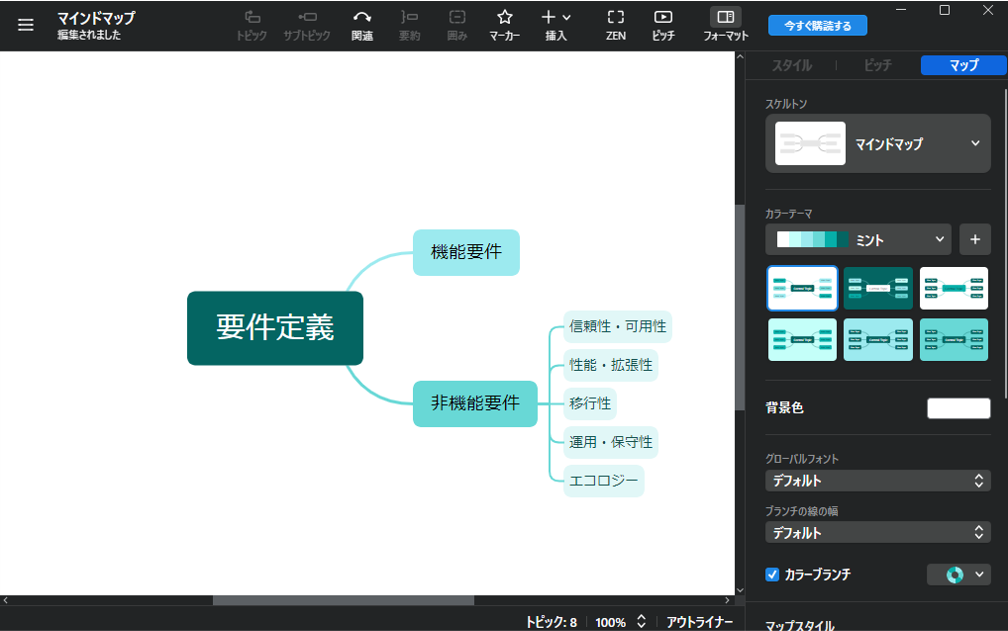Image resolution: width=1008 pixels, height=631 pixels.
Task: Adjust the 100% zoom stepper
Action: click(641, 622)
